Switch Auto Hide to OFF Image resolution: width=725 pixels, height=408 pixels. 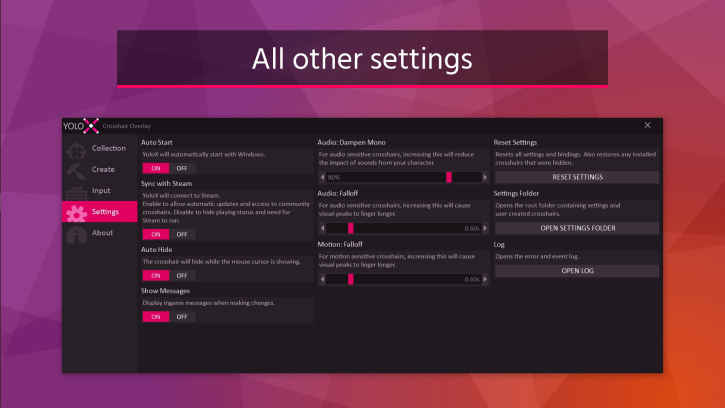tap(182, 275)
